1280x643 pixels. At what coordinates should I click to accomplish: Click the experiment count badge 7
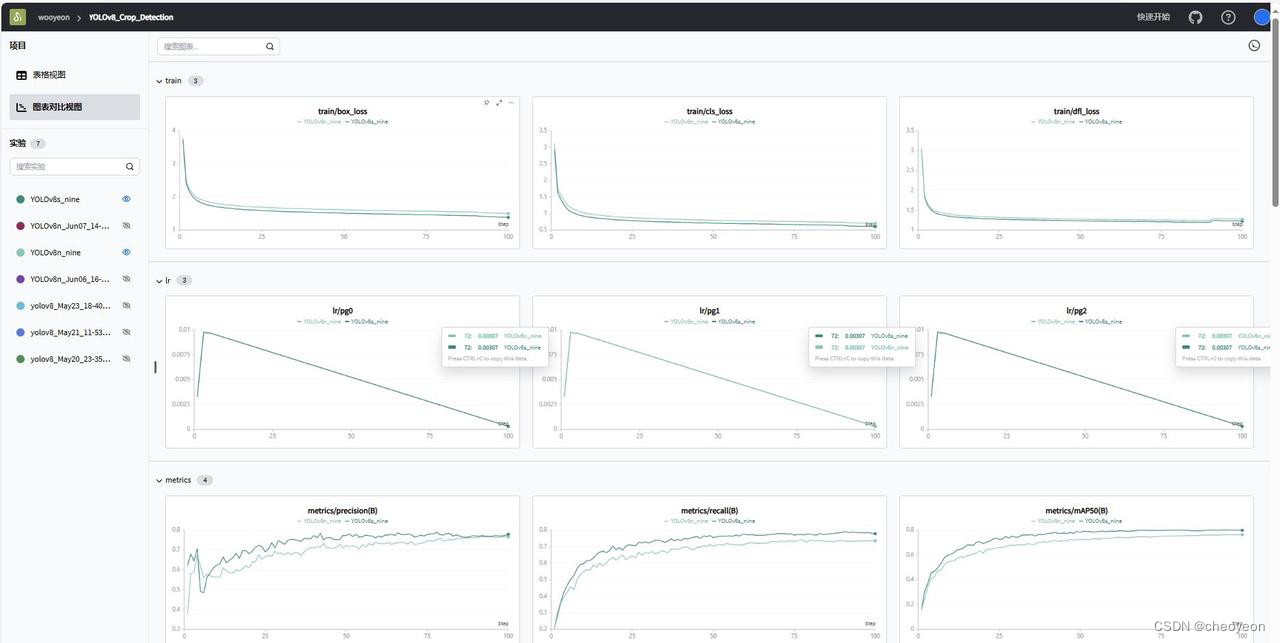38,144
